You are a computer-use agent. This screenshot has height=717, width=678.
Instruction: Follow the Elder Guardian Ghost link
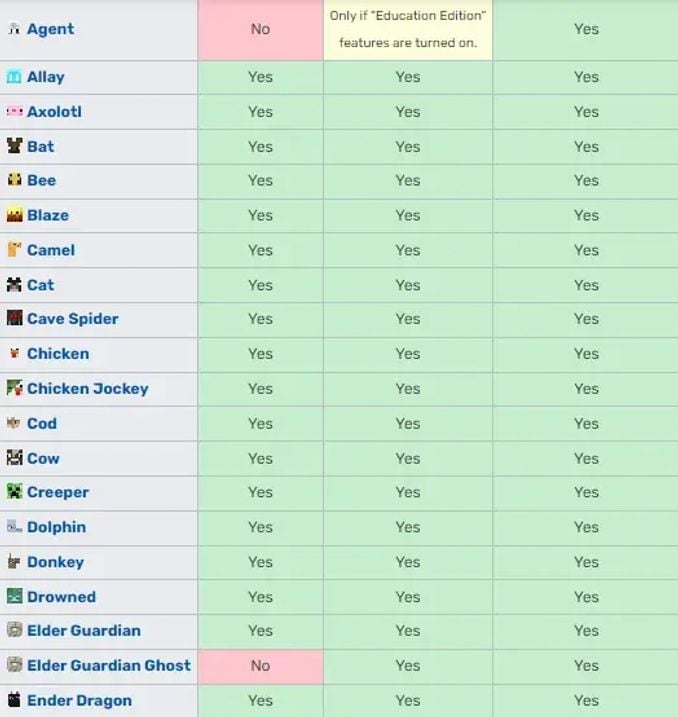tap(108, 665)
